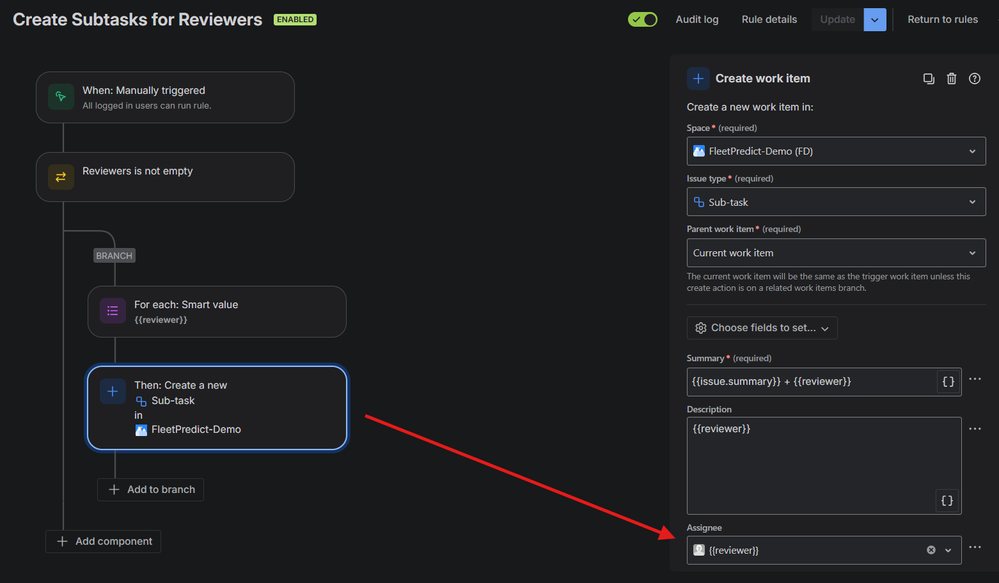Click the green trigger cursor icon
This screenshot has width=999, height=583.
61,97
